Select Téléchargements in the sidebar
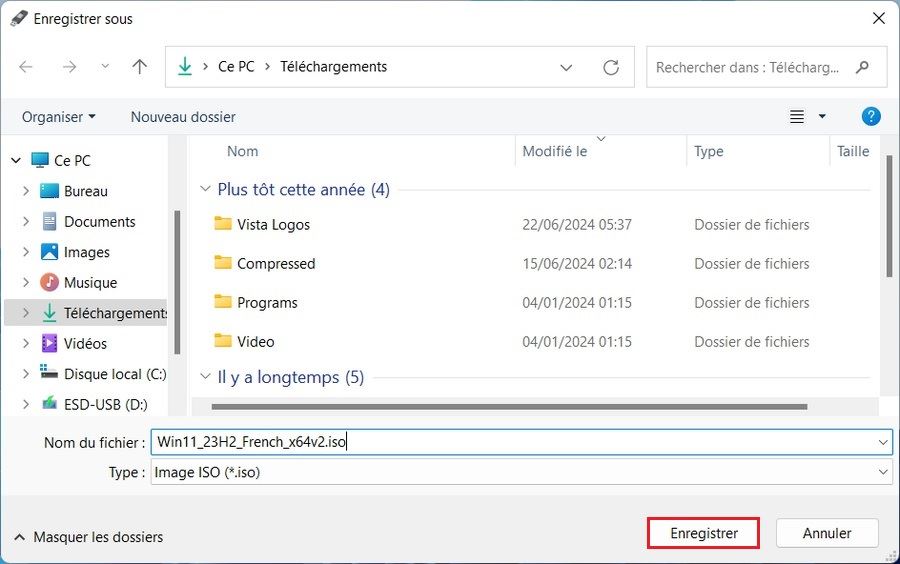Image resolution: width=900 pixels, height=564 pixels. tap(86, 313)
